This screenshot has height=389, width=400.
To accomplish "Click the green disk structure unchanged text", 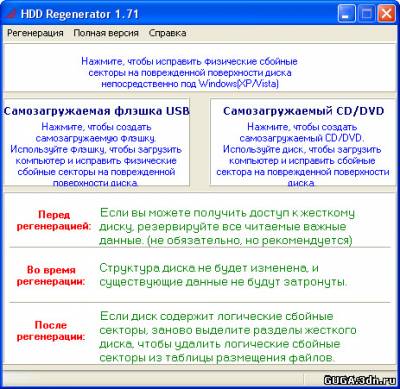I will point(223,275).
